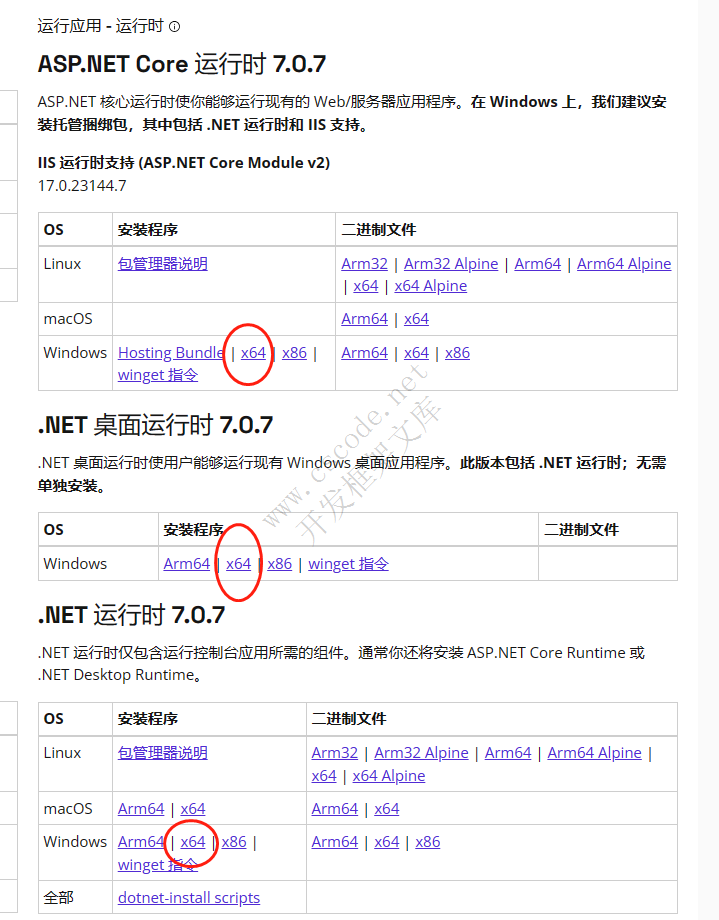The width and height of the screenshot is (719, 920).
Task: Open Linux 包管理器说明 link in ASP.NET Core table
Action: pyautogui.click(x=163, y=264)
